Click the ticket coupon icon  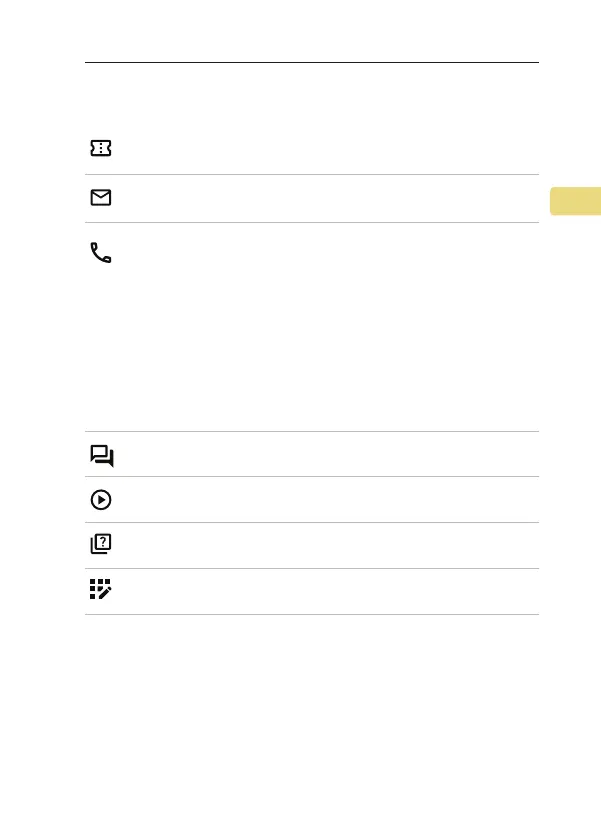(101, 148)
